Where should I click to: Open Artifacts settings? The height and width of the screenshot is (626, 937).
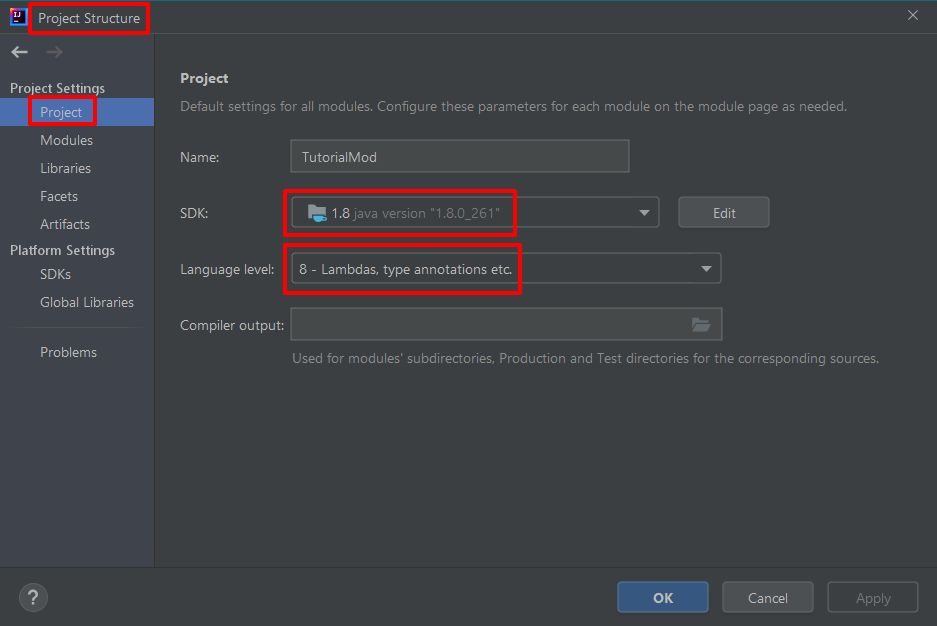click(65, 224)
